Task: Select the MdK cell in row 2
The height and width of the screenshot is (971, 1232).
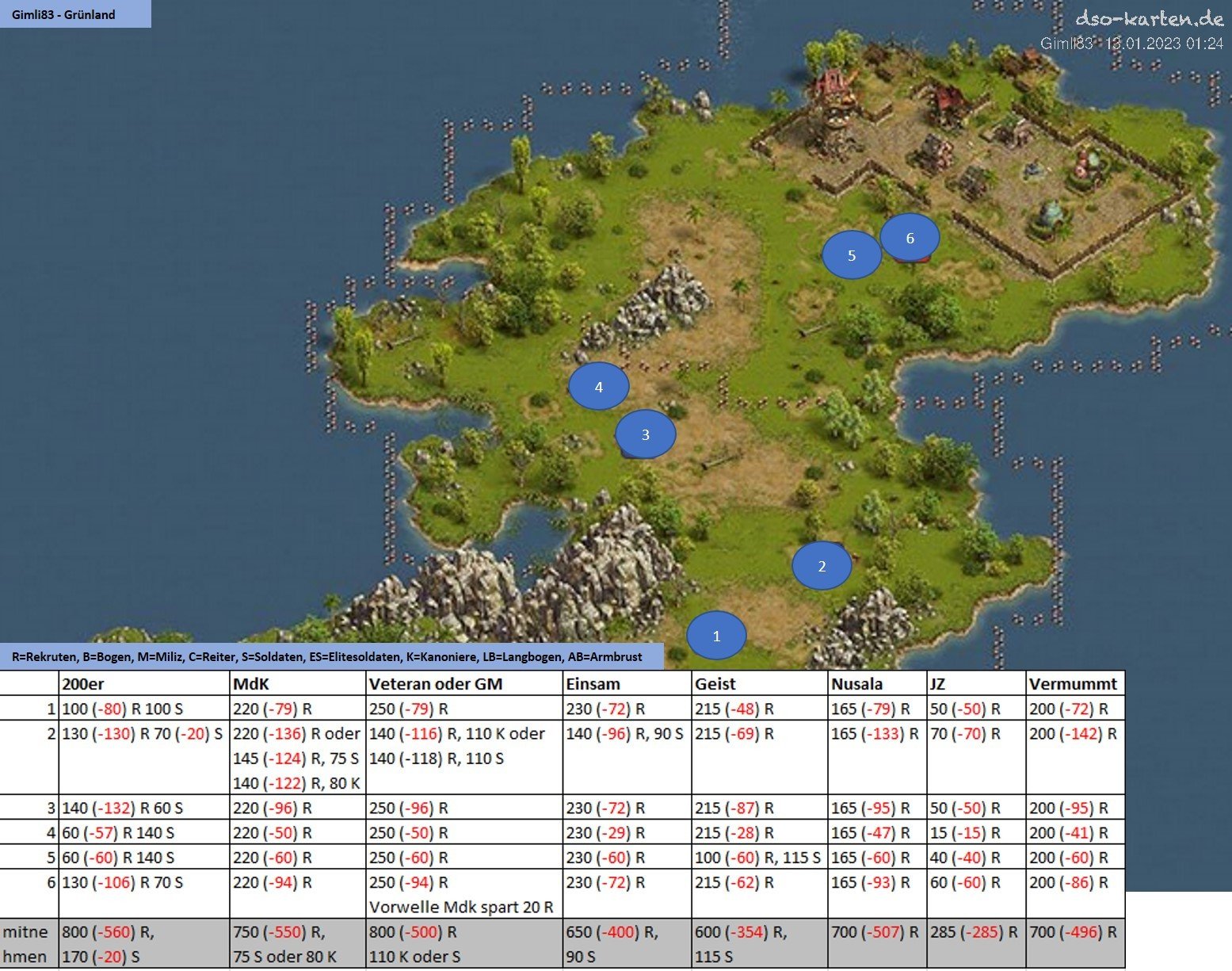Action: point(297,758)
